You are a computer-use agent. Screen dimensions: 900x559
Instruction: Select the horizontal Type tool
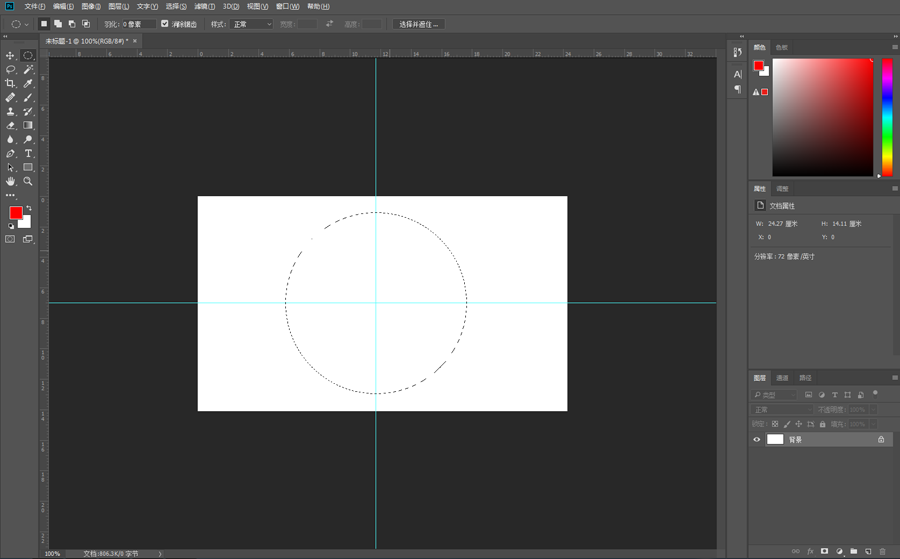tap(28, 153)
